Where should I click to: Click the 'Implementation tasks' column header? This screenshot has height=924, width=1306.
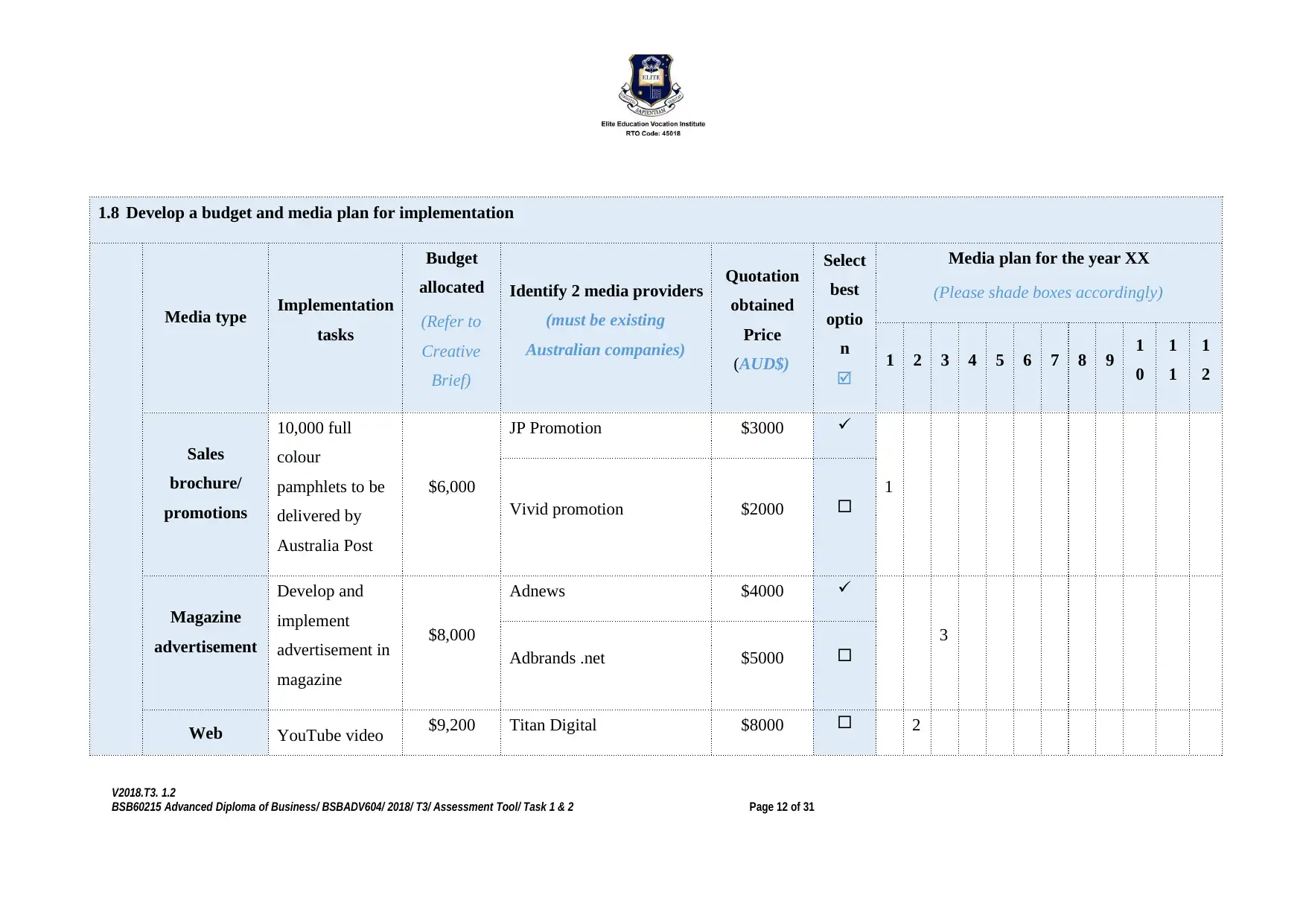pos(335,320)
